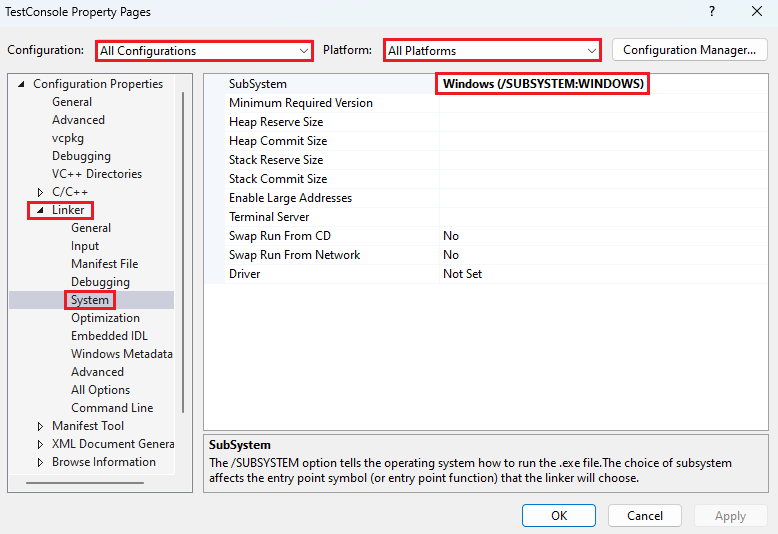Screen dimensions: 778x534
Task: Expand the XML Document Generator node
Action: (x=40, y=444)
